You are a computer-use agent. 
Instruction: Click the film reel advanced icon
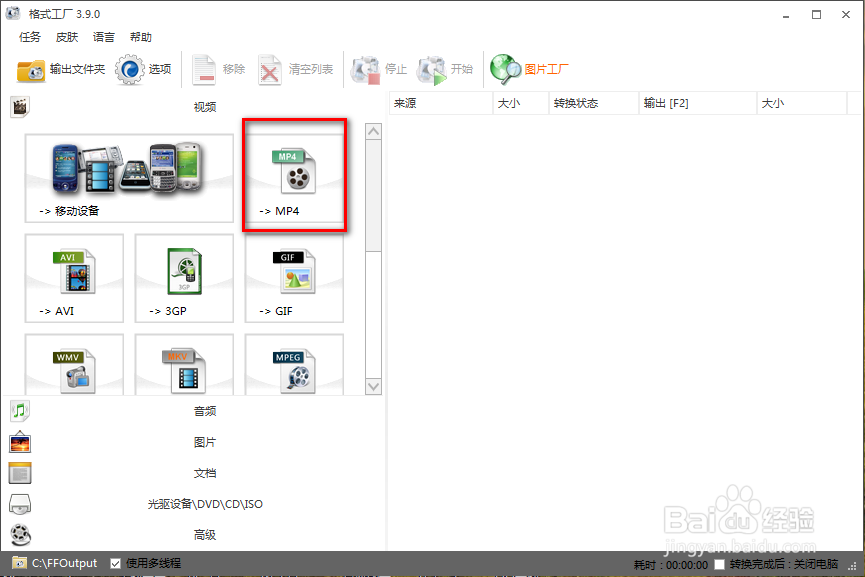[x=20, y=535]
